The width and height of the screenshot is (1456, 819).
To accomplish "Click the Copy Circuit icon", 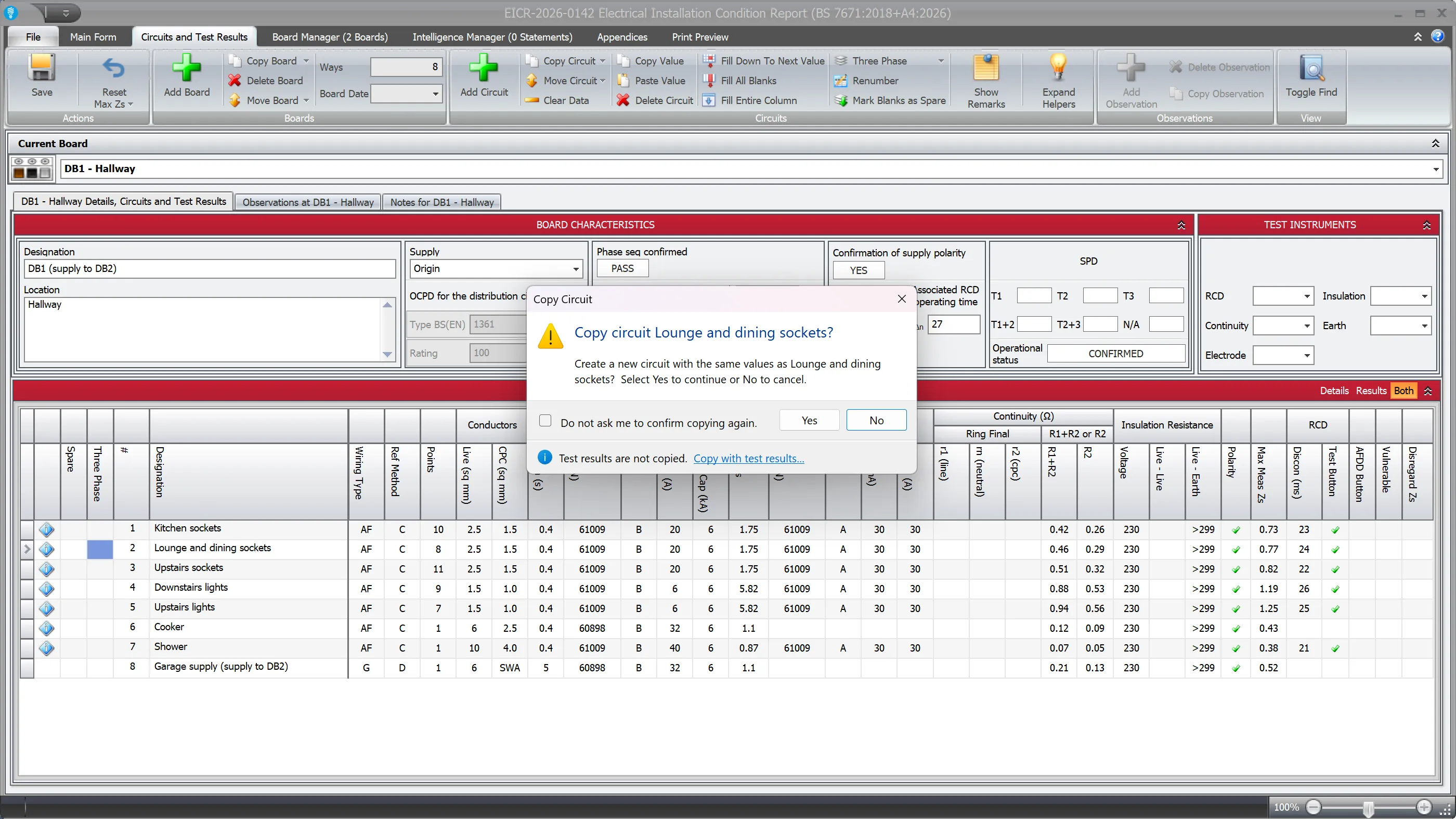I will point(531,60).
